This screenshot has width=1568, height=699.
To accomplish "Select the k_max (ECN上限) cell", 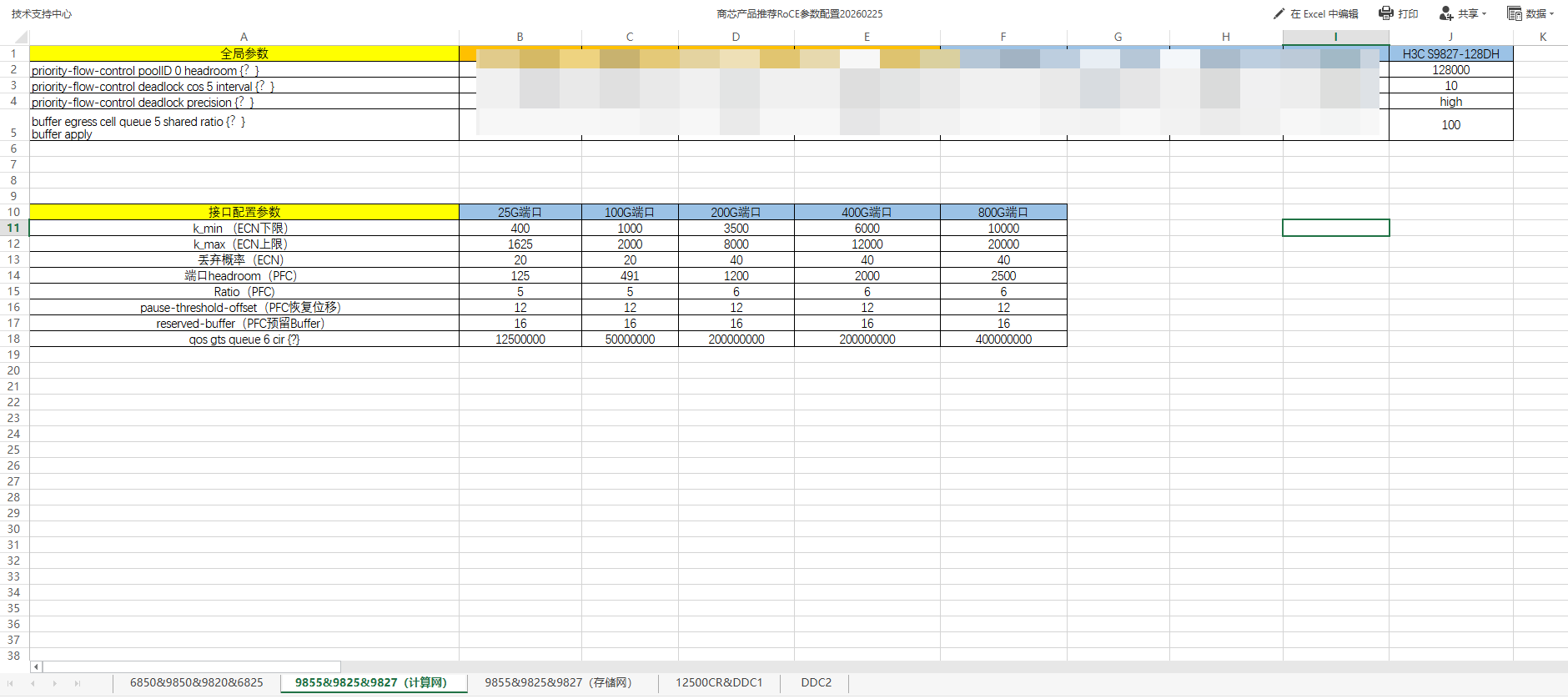I will [x=244, y=244].
